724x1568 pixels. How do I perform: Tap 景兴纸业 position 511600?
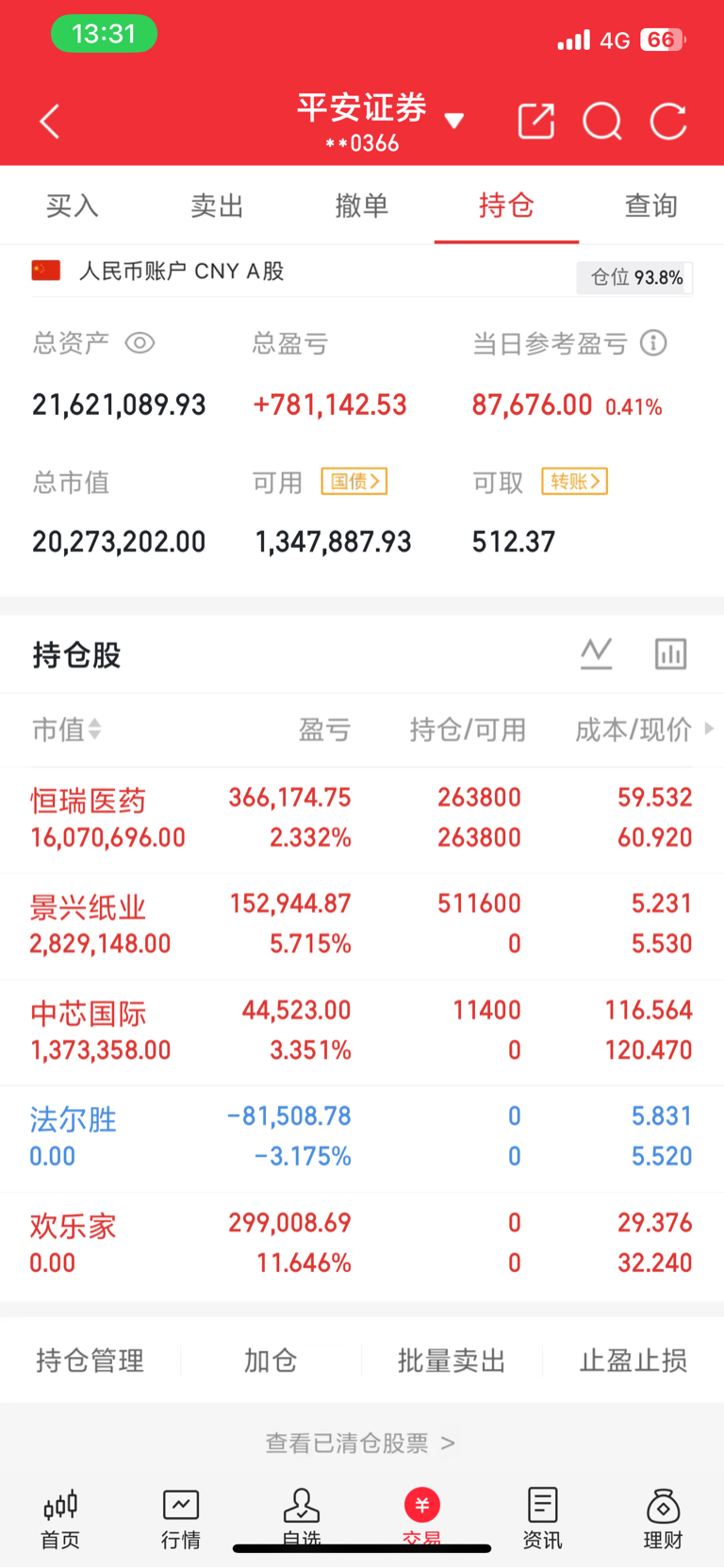479,903
